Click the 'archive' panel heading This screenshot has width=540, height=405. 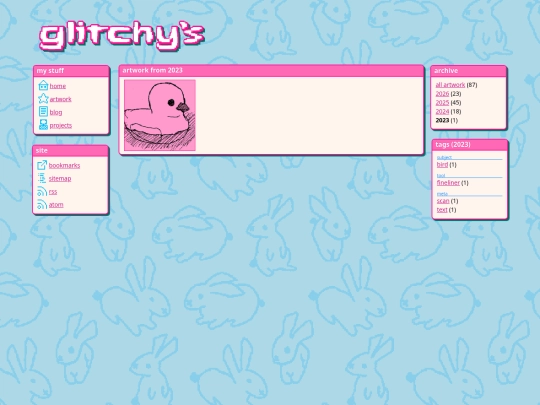446,71
